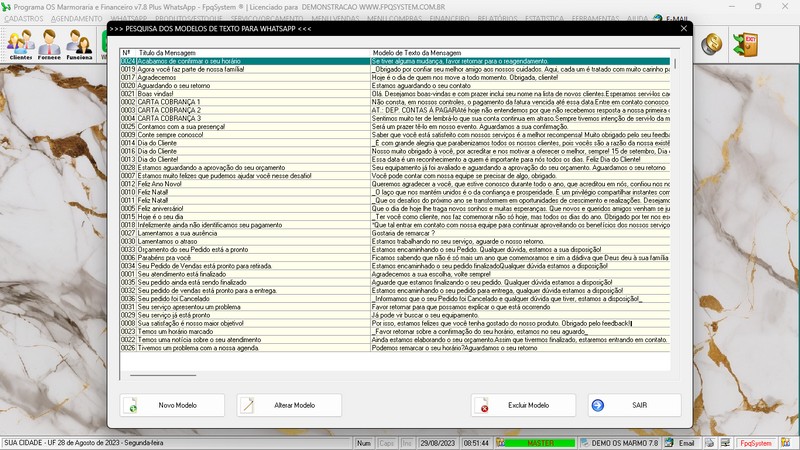Select row 0019 Agora você faz parte
Viewport: 800px width, 450px height.
pos(395,69)
